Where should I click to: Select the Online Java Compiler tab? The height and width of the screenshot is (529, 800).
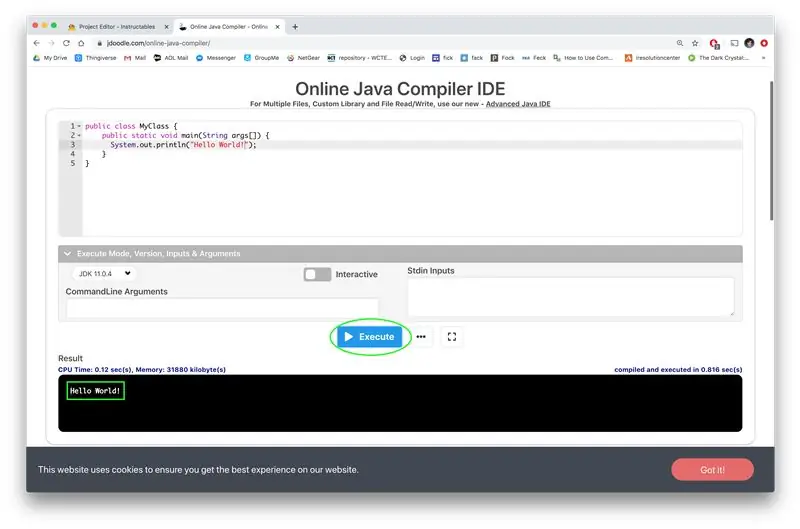coord(228,27)
